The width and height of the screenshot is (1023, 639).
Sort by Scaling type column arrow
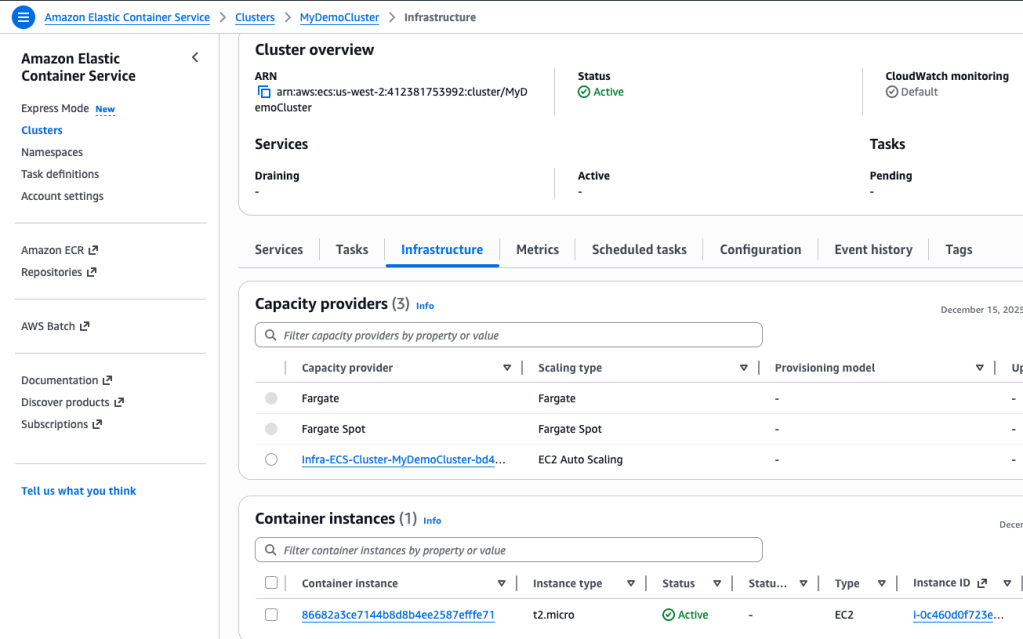[743, 368]
